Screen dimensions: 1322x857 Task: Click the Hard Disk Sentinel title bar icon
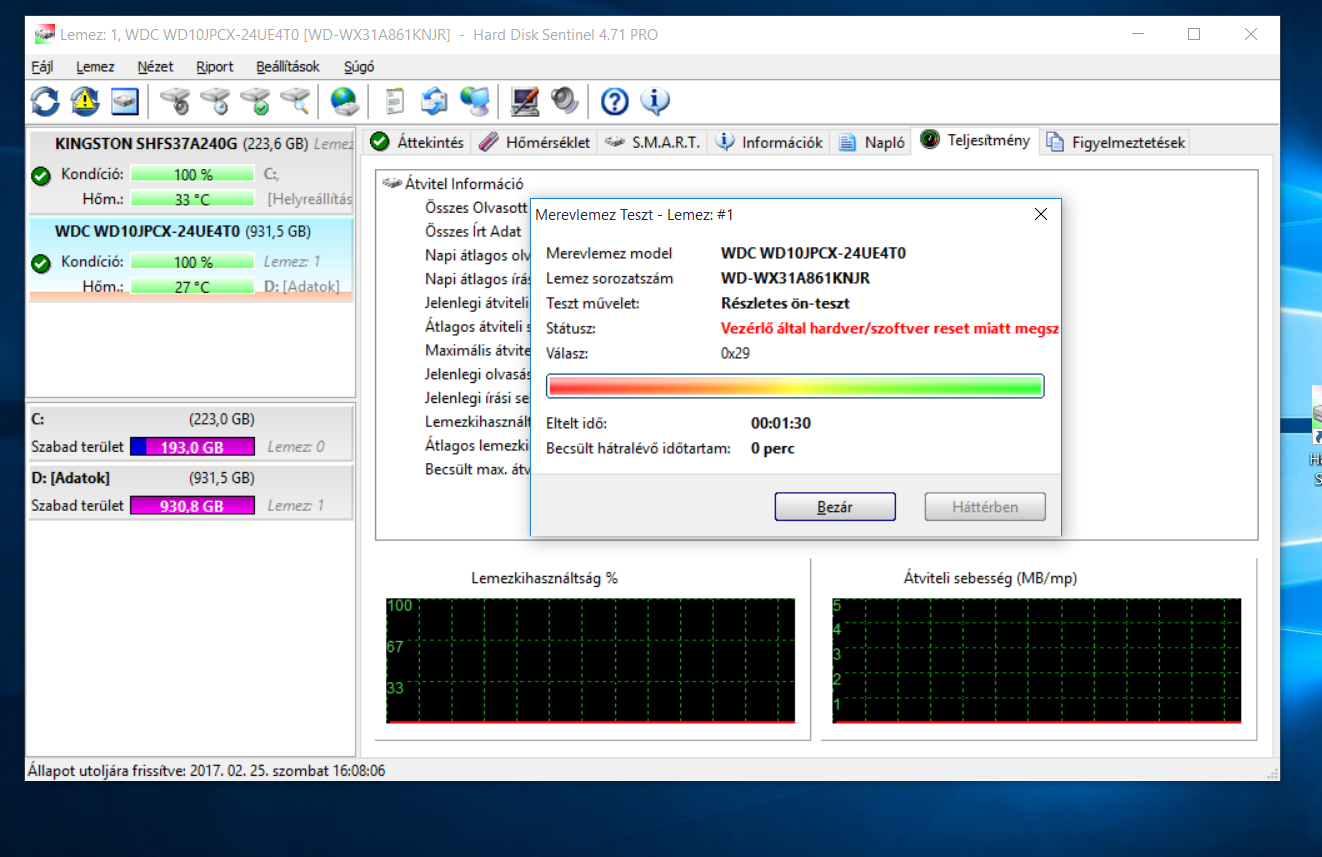click(x=45, y=34)
